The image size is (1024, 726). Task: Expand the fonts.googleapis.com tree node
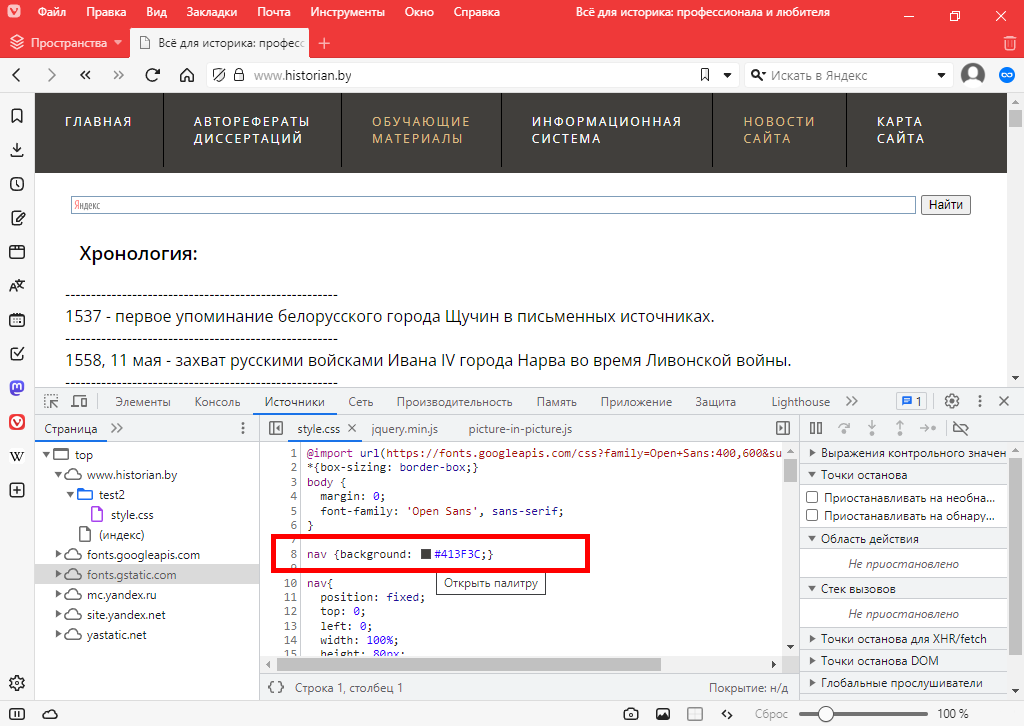(59, 555)
